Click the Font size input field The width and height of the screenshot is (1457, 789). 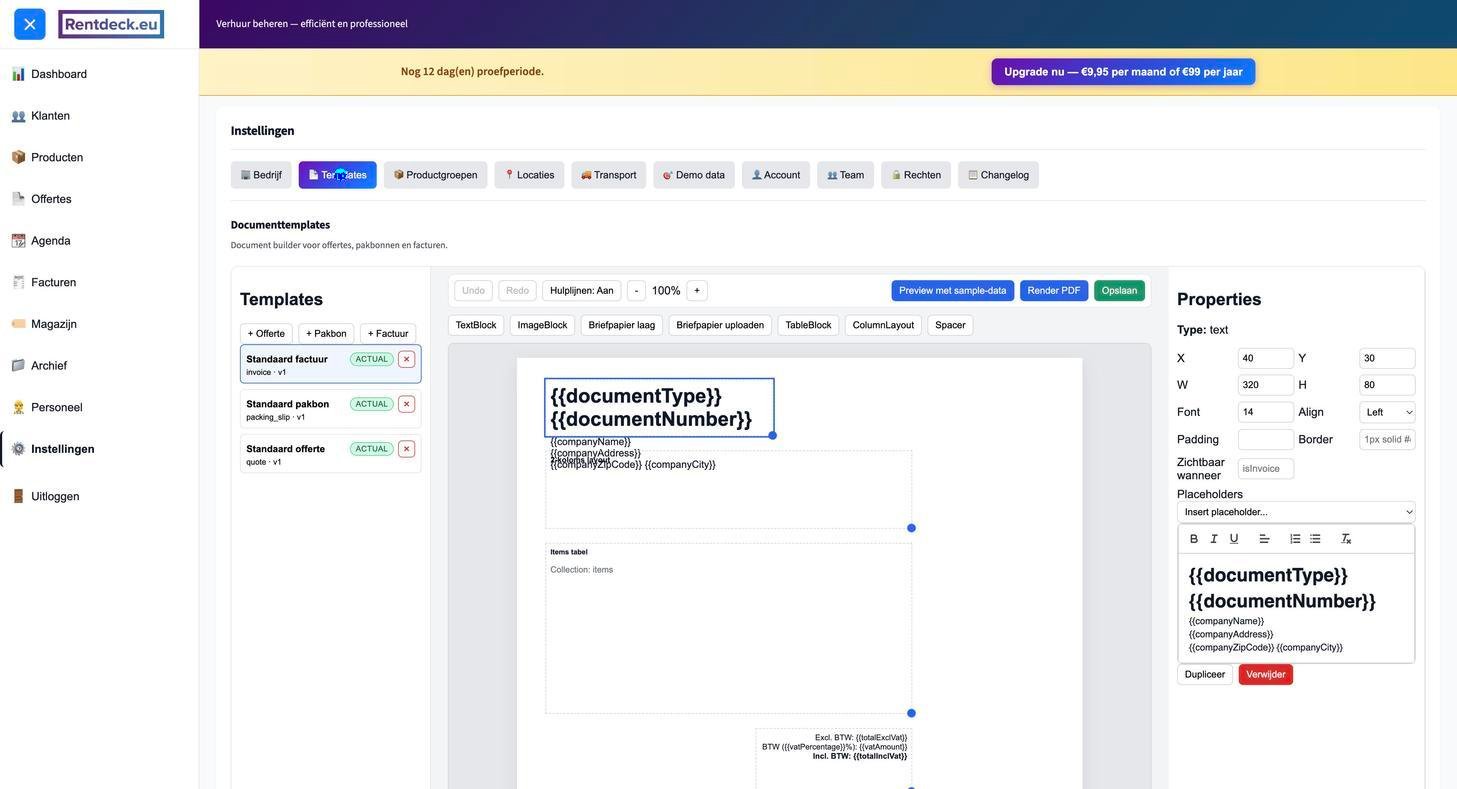point(1265,412)
